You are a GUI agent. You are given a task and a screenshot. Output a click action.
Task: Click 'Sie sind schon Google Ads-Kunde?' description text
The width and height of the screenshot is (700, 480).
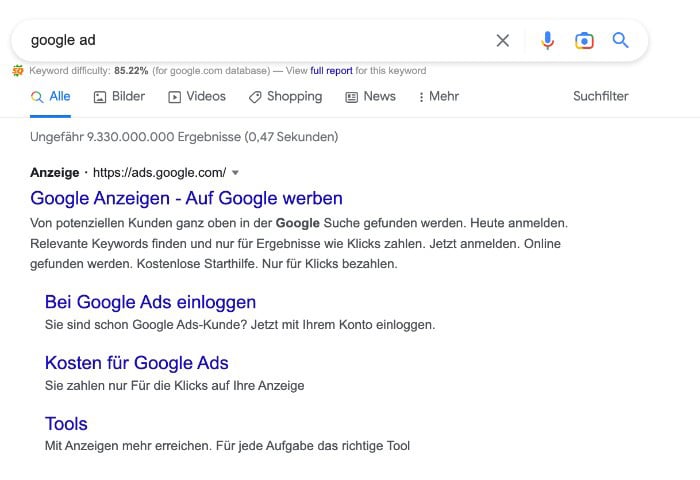(x=240, y=325)
